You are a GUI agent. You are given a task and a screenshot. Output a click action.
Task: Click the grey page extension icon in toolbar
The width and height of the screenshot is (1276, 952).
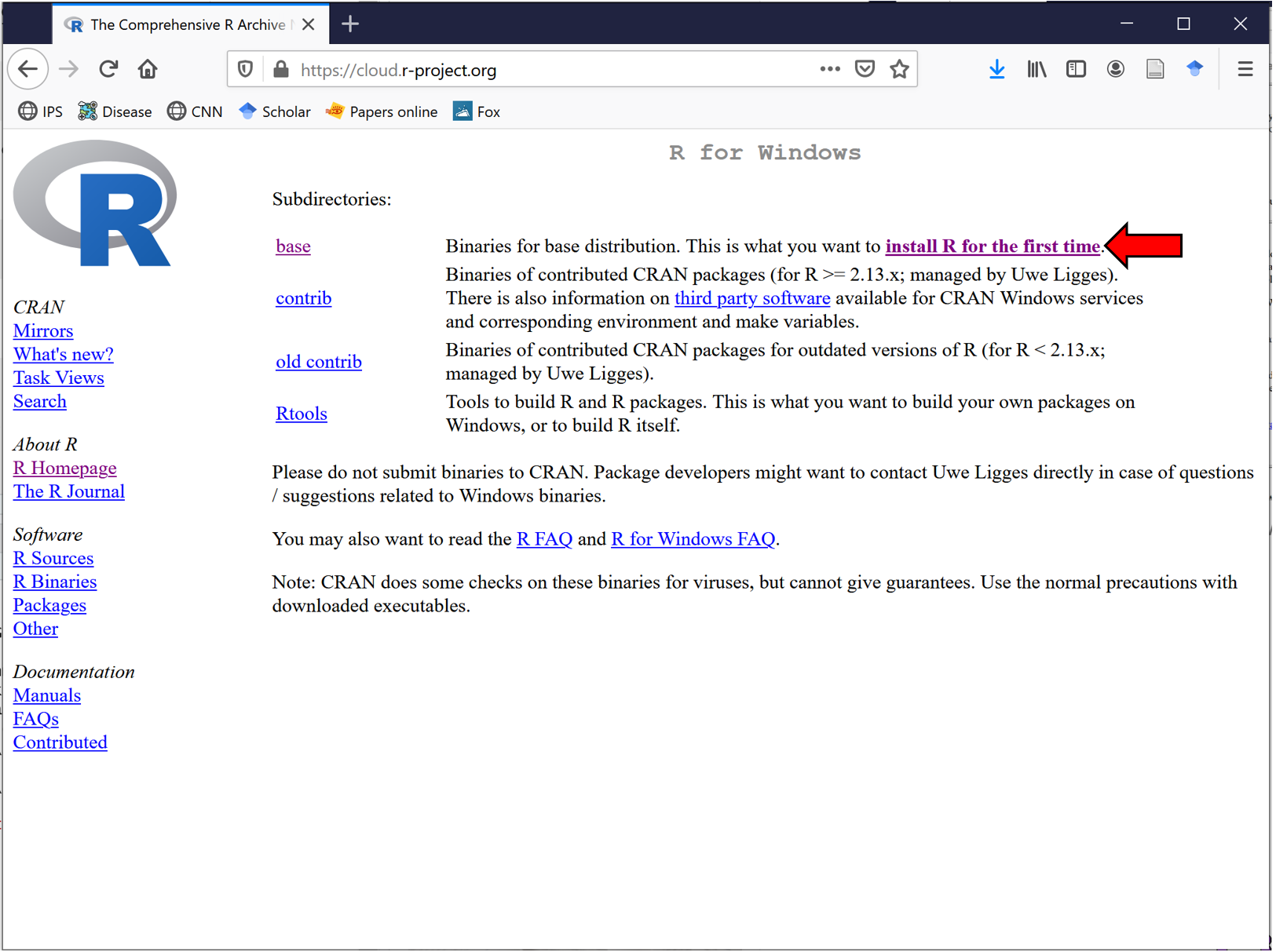(1155, 69)
